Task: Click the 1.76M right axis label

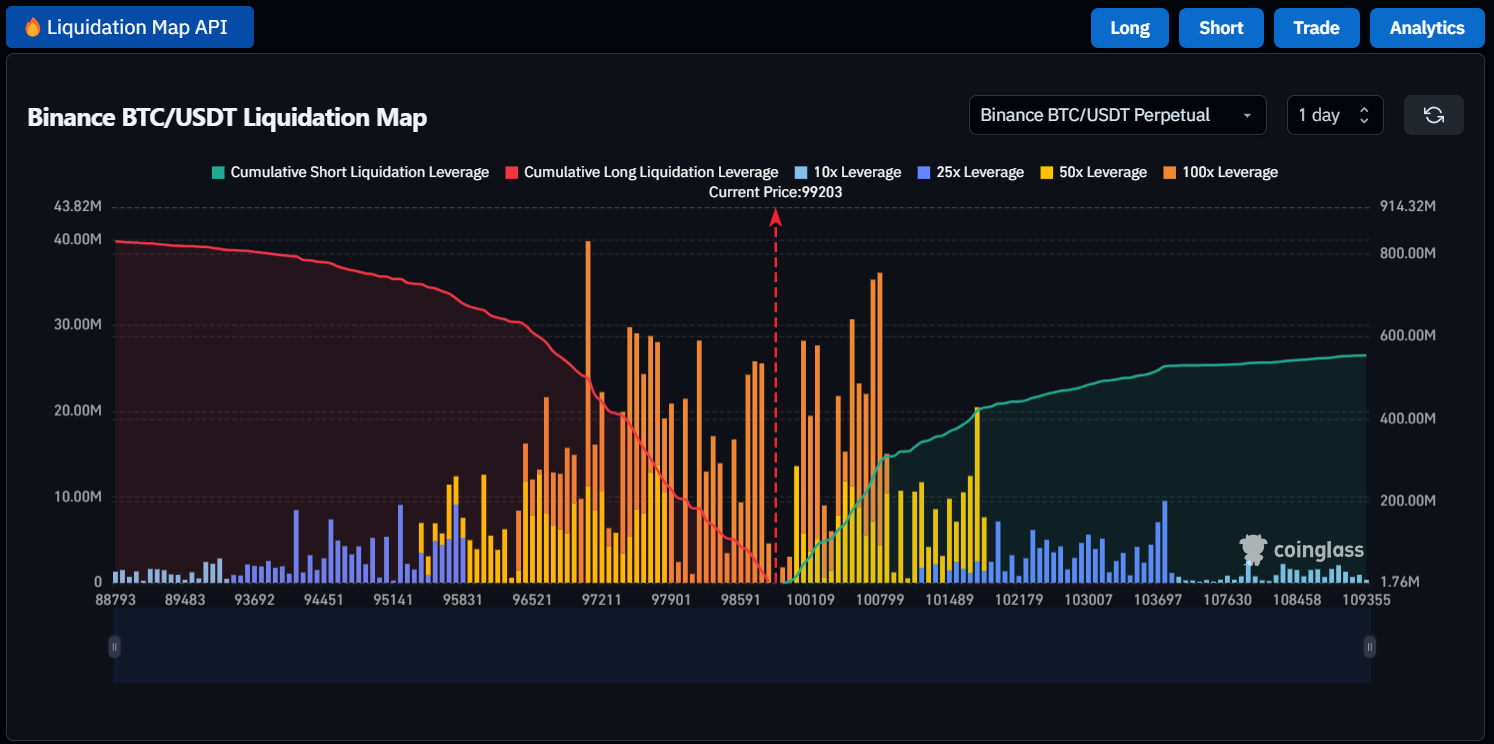Action: 1400,582
